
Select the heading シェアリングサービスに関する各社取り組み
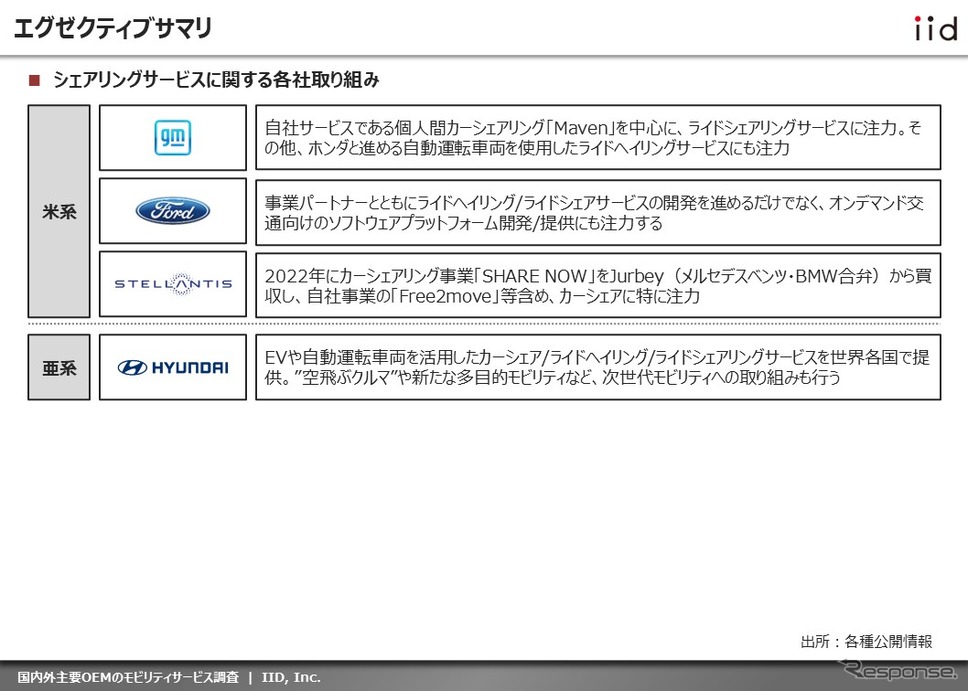(215, 80)
